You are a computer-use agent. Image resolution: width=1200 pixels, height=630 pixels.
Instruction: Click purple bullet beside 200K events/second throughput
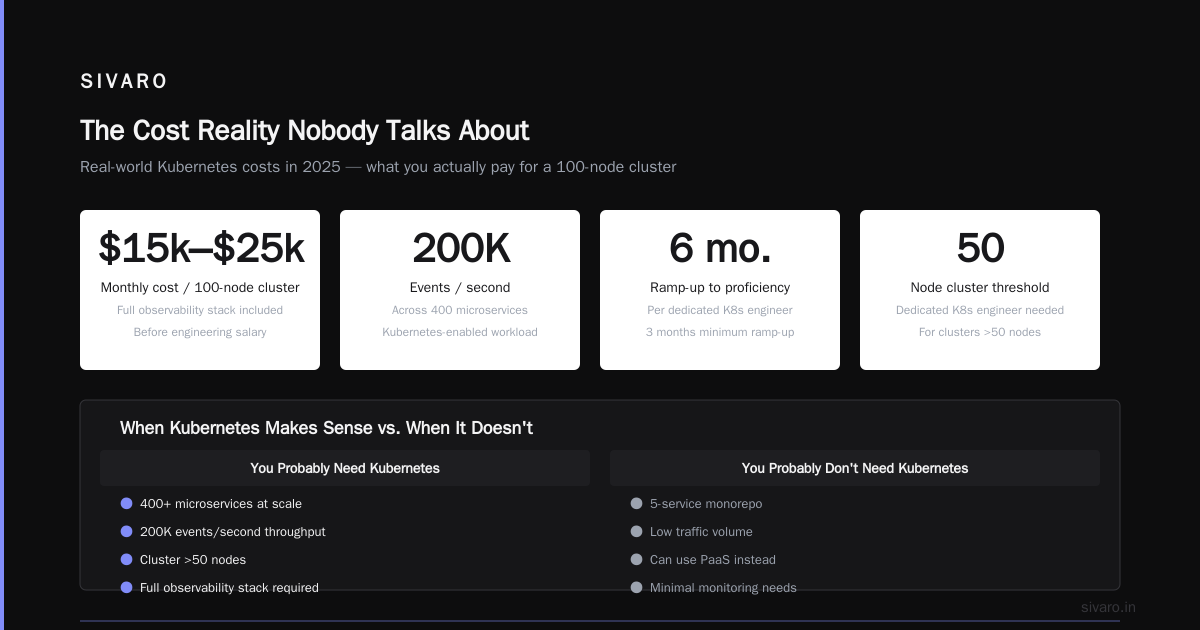[x=126, y=532]
